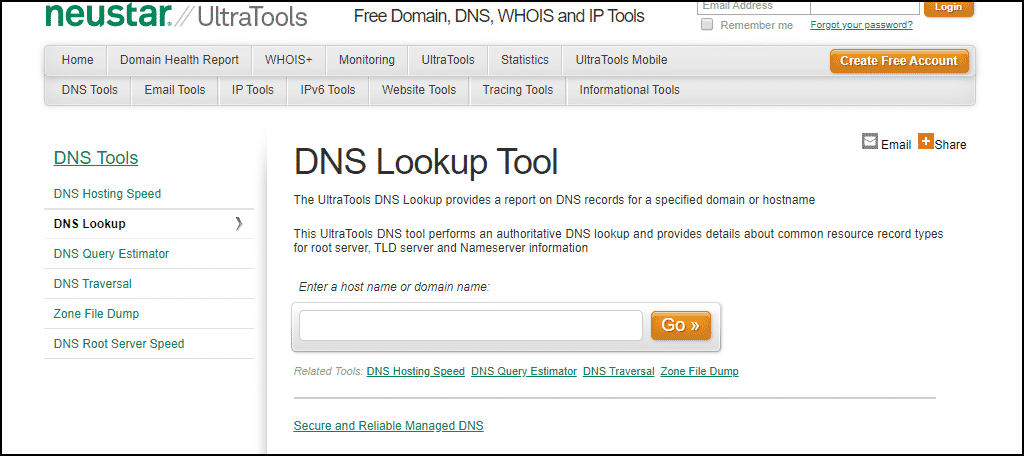Select the IP Tools submenu tab
This screenshot has height=456, width=1024.
253,90
